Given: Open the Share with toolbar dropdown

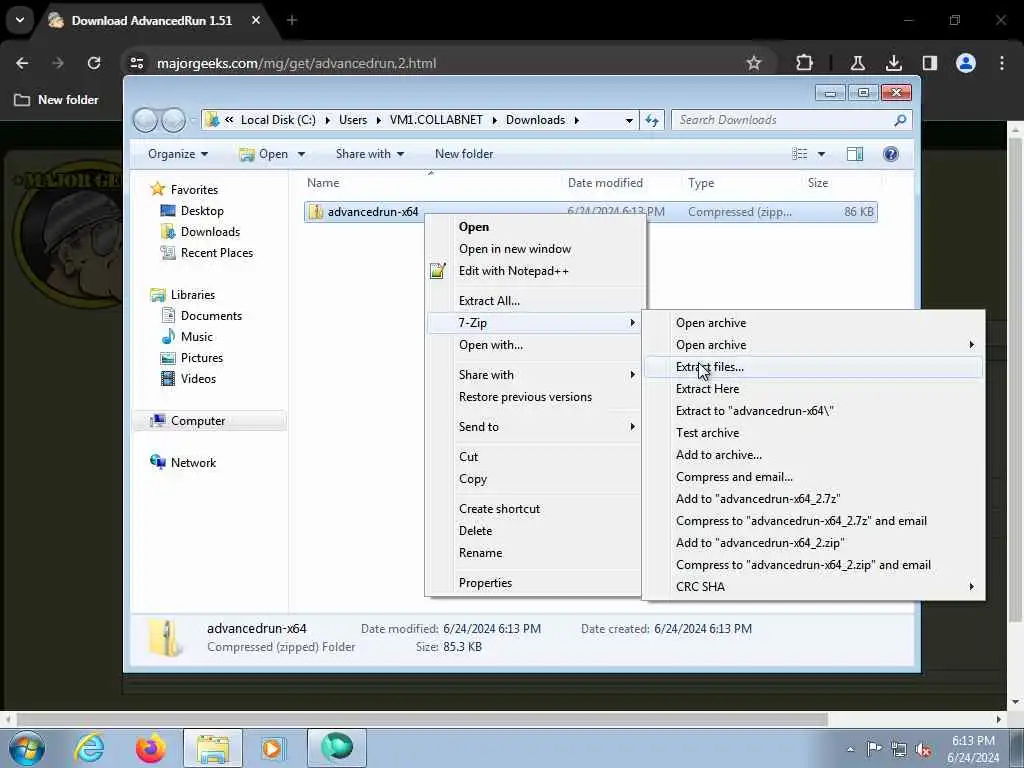Looking at the screenshot, I should (x=370, y=154).
